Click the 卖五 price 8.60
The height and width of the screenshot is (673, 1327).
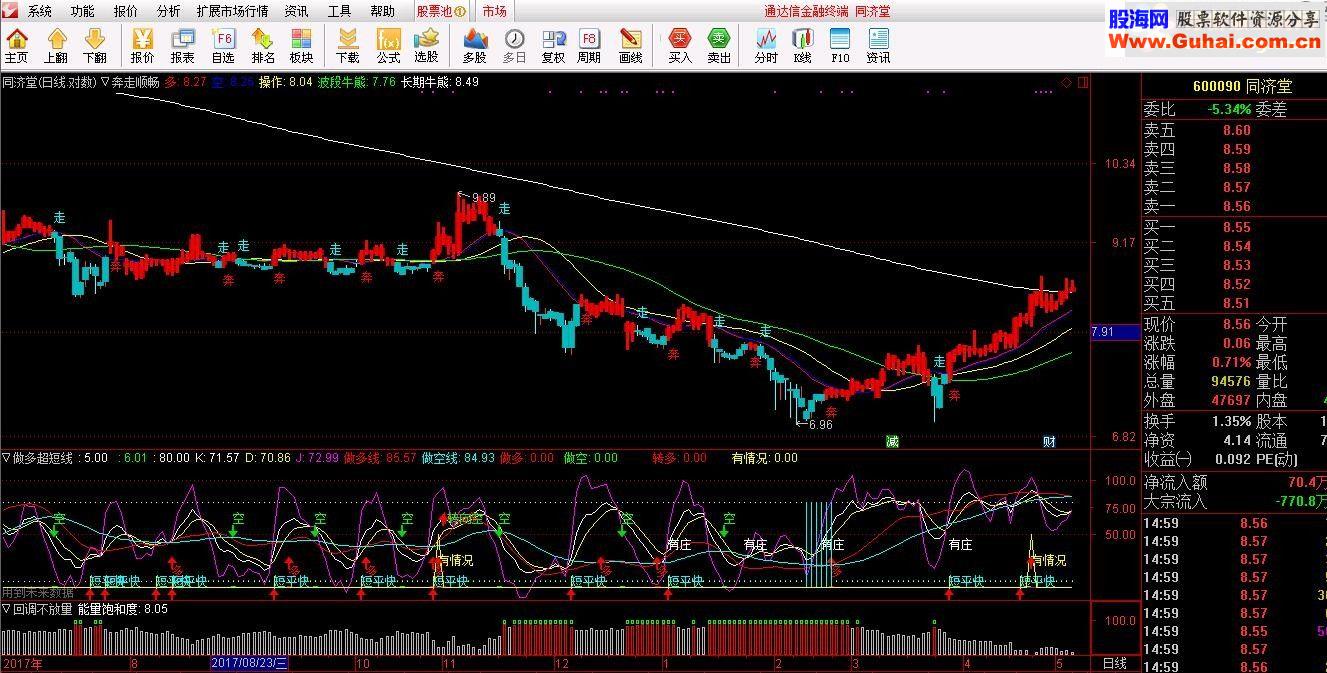tap(1236, 130)
